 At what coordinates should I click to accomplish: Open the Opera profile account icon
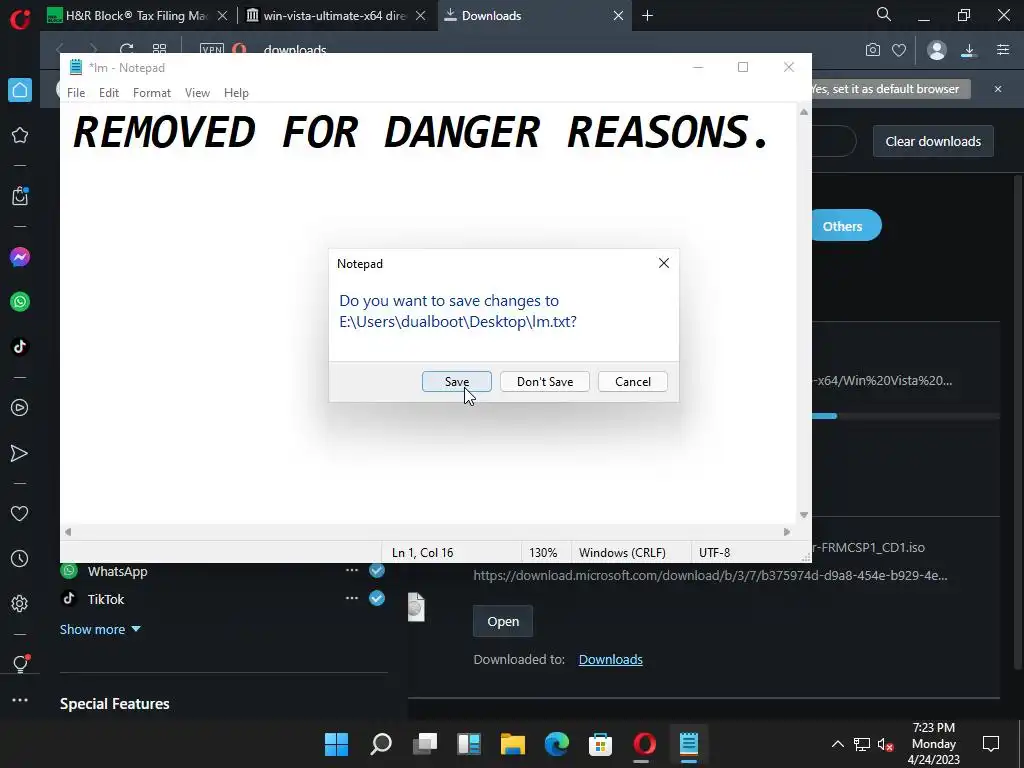tap(936, 50)
